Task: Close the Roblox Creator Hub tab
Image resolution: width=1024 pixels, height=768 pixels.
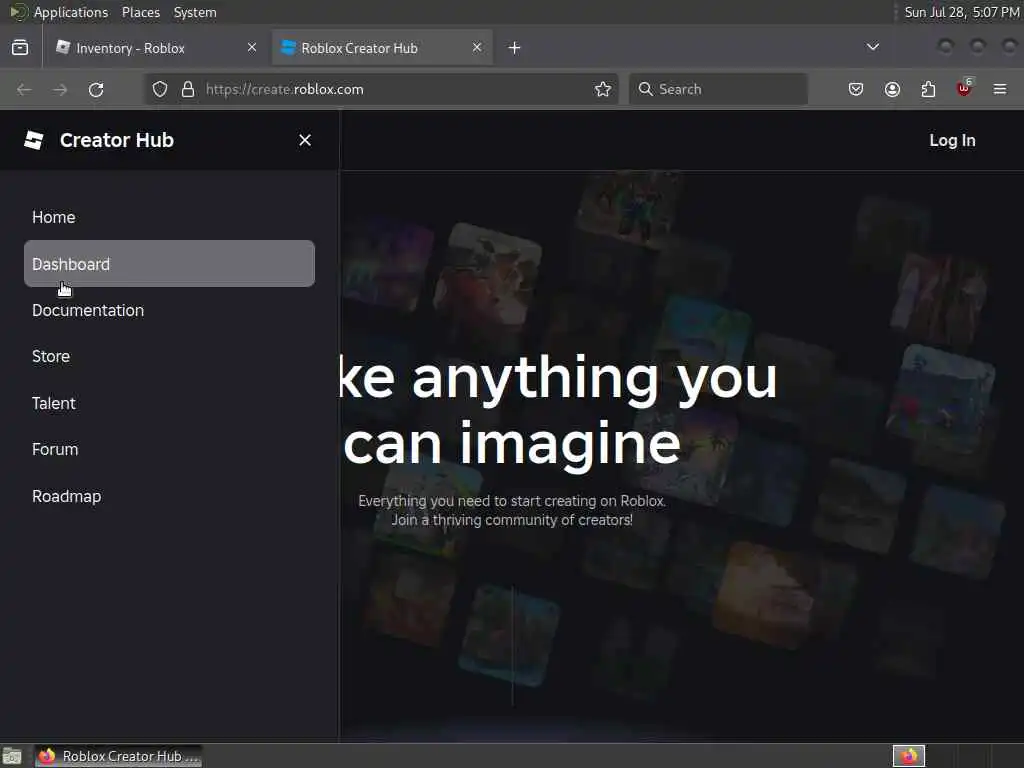Action: pos(477,48)
